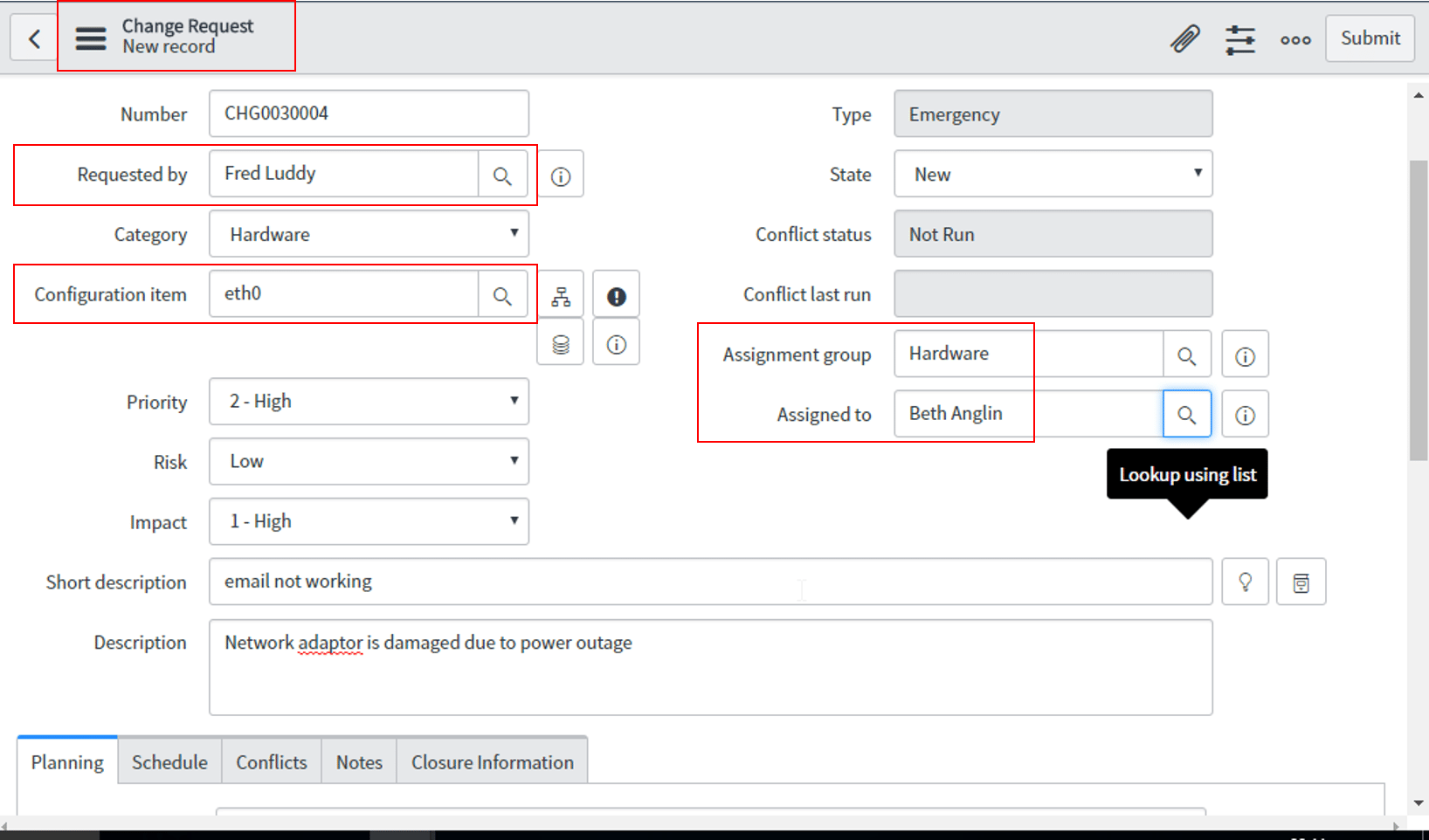The height and width of the screenshot is (840, 1429).
Task: Click the Short description label
Action: pyautogui.click(x=116, y=582)
